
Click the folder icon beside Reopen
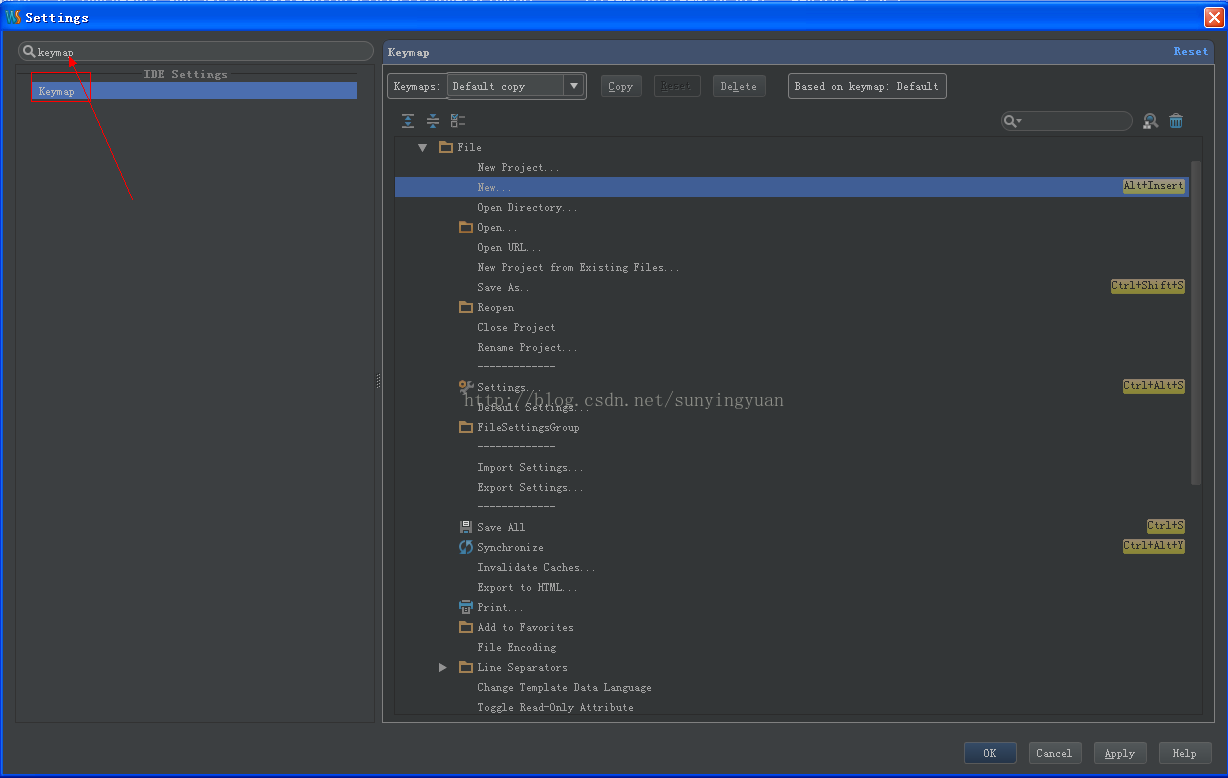466,307
